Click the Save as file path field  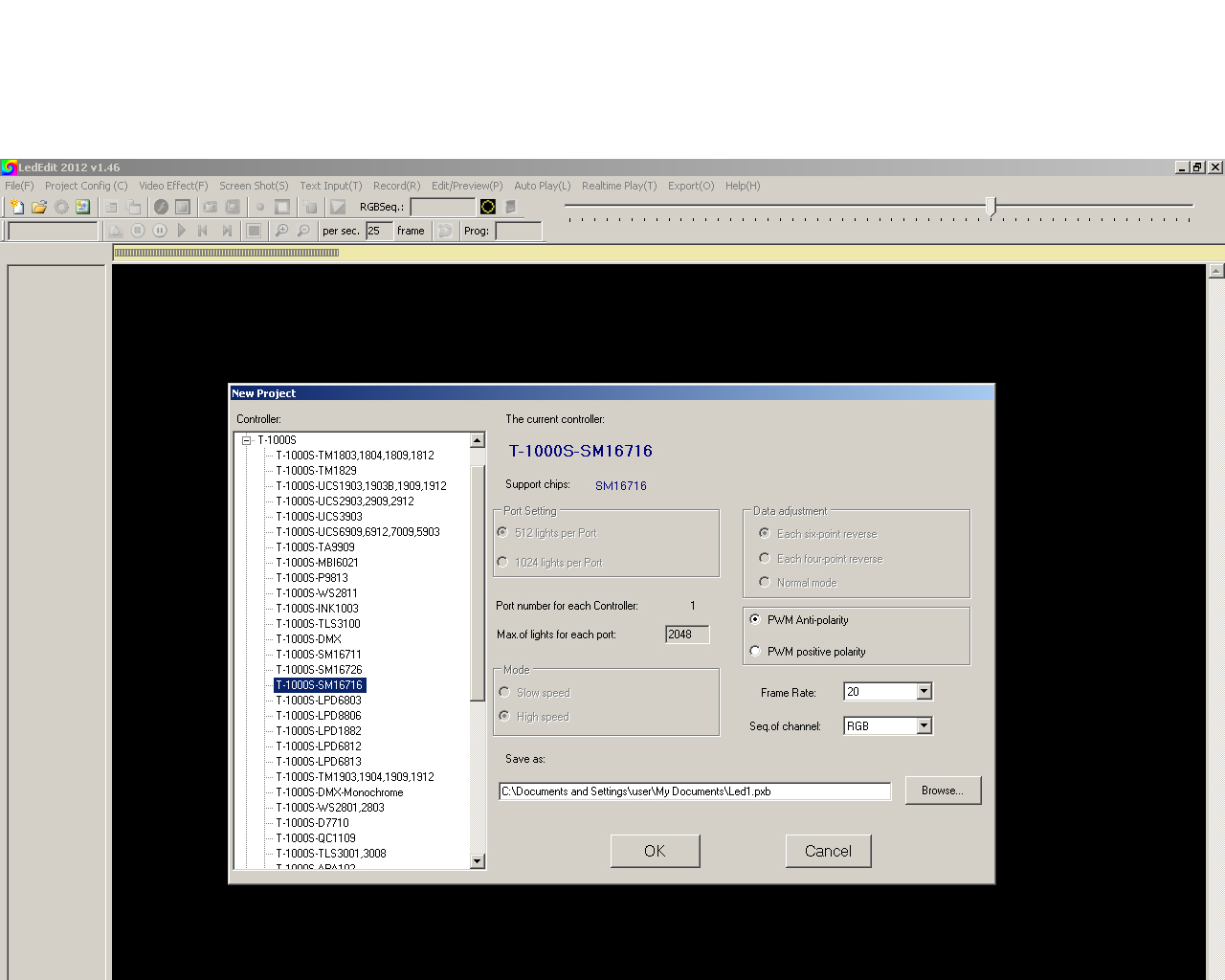tap(695, 791)
